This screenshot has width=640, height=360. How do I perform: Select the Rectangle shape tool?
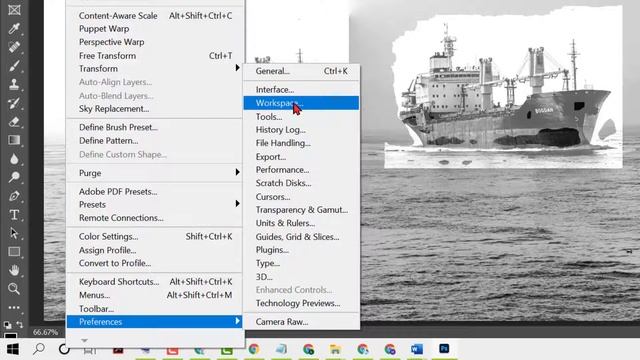[14, 252]
